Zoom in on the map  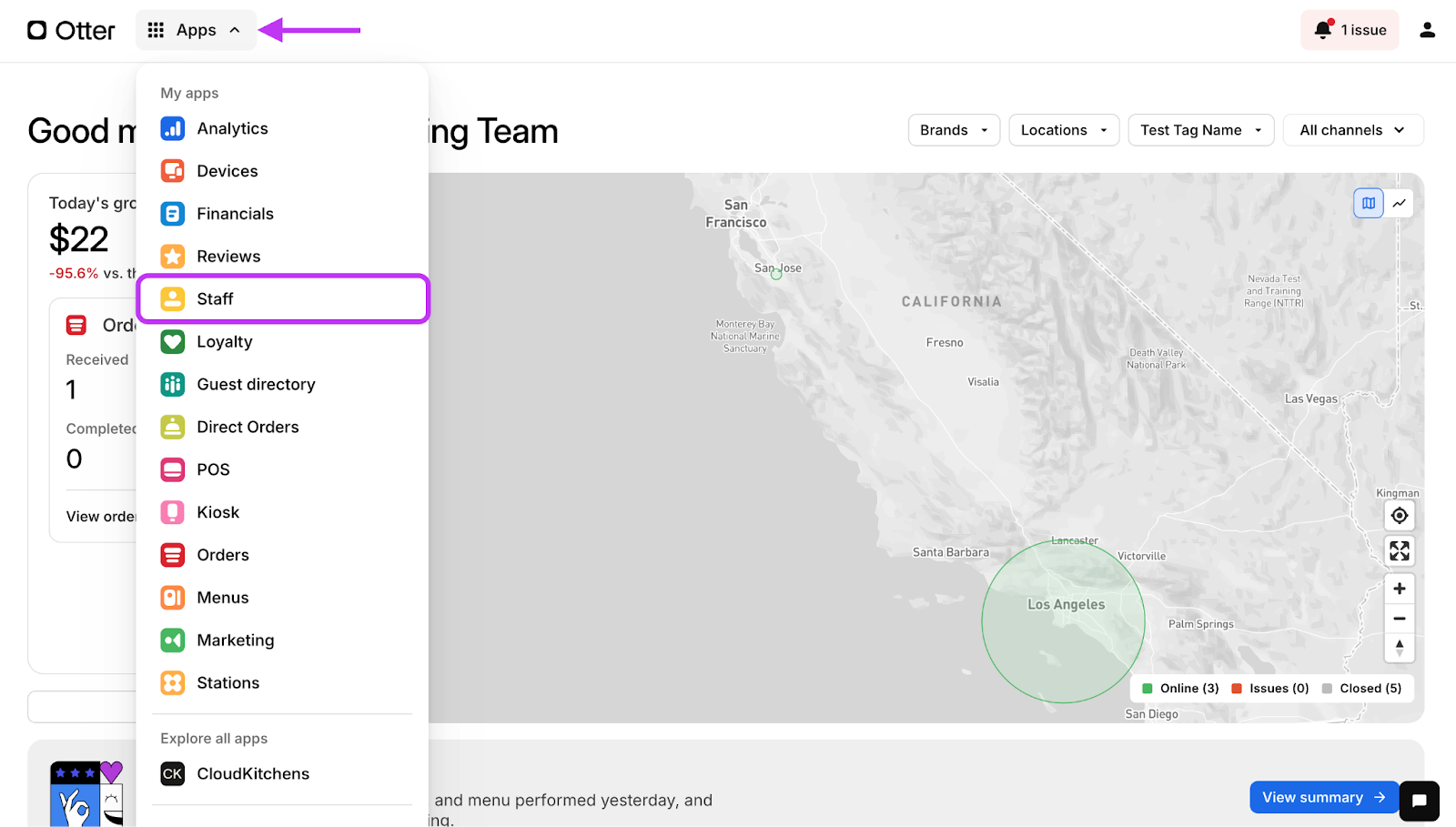coord(1400,589)
